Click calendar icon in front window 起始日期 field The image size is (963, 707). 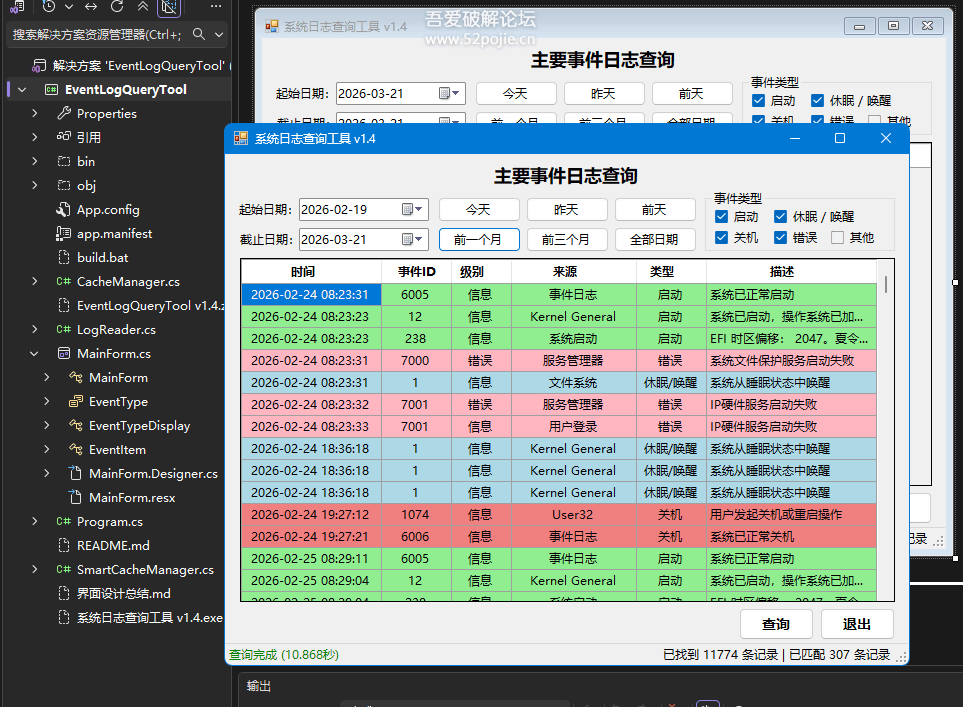407,210
